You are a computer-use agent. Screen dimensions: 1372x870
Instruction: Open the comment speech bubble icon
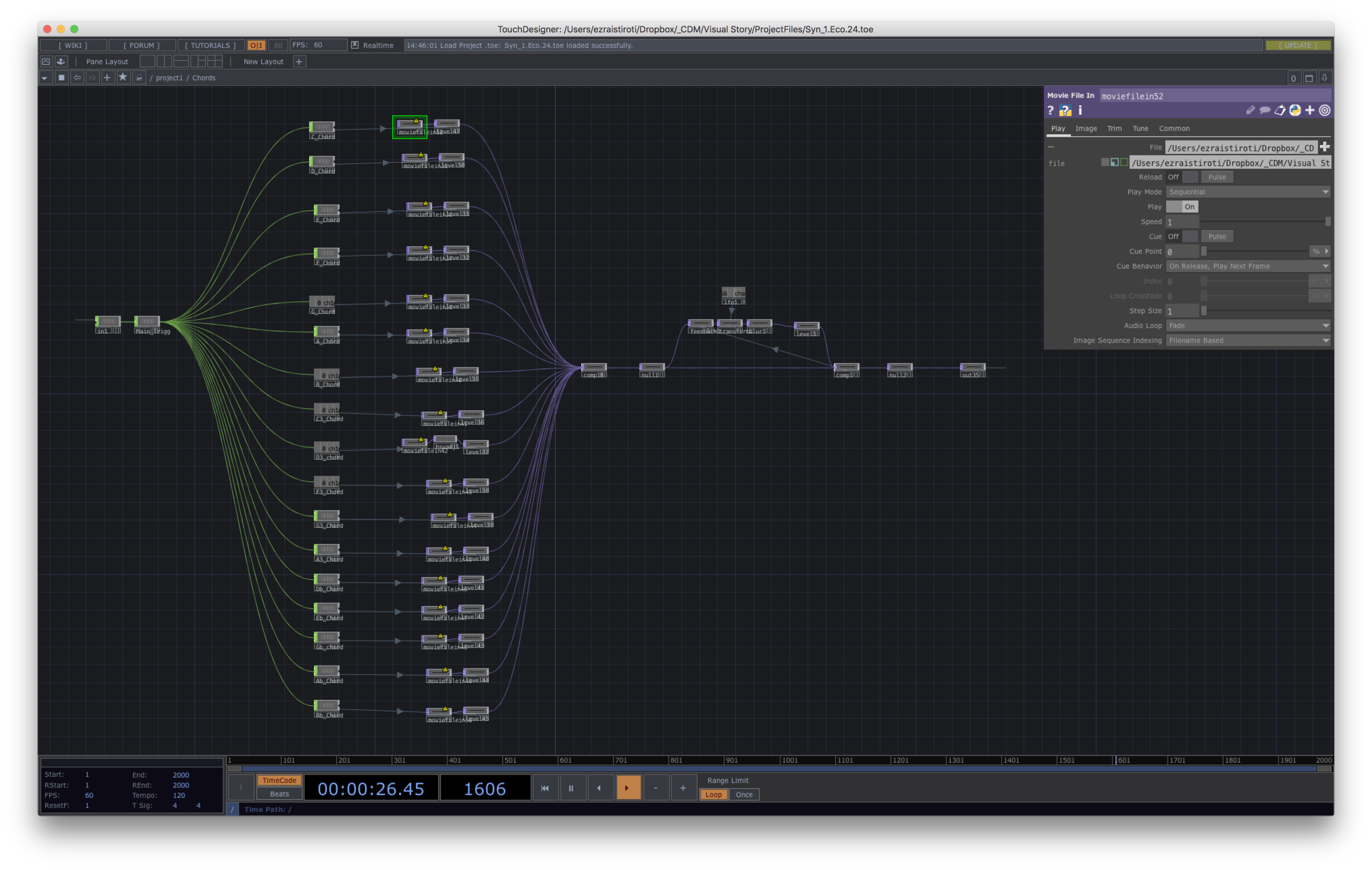1265,110
